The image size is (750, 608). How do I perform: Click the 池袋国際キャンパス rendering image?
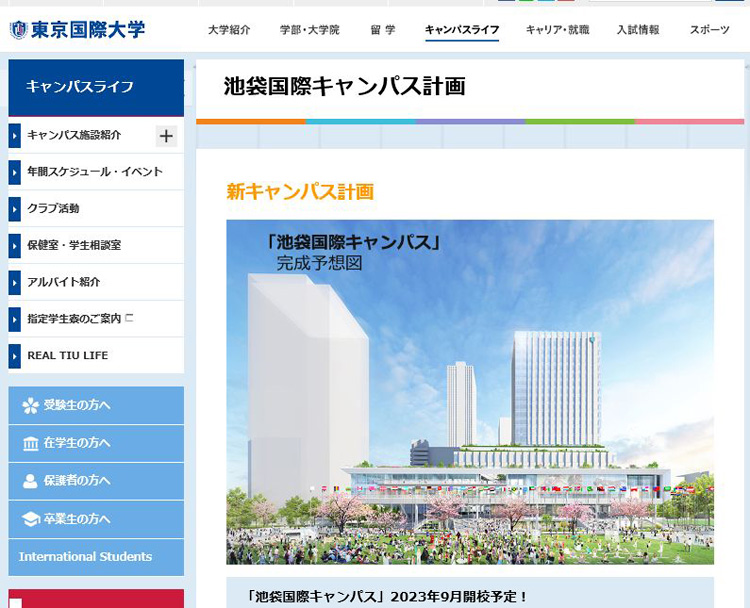(470, 392)
